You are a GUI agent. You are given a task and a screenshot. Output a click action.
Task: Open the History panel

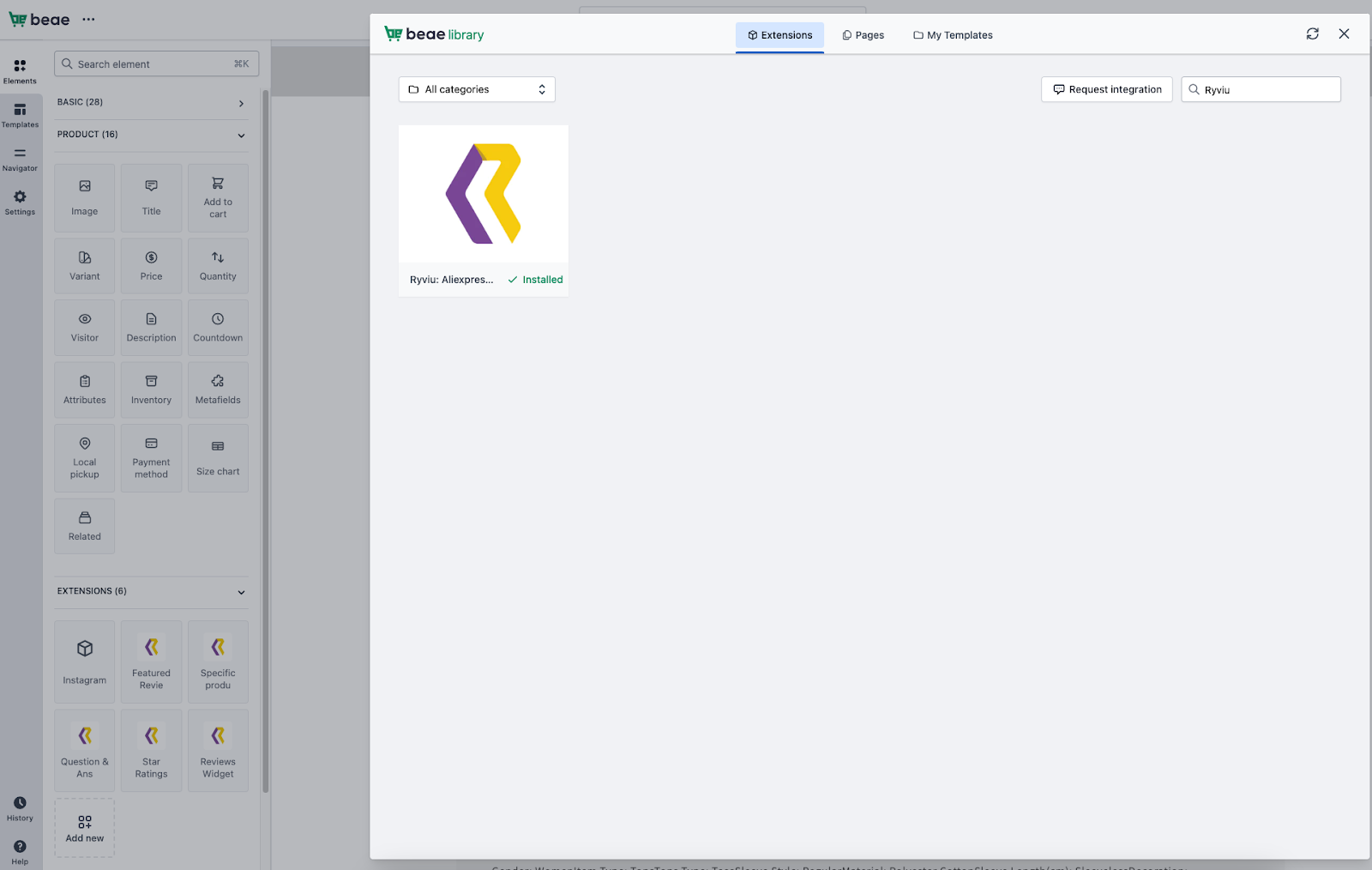click(20, 808)
